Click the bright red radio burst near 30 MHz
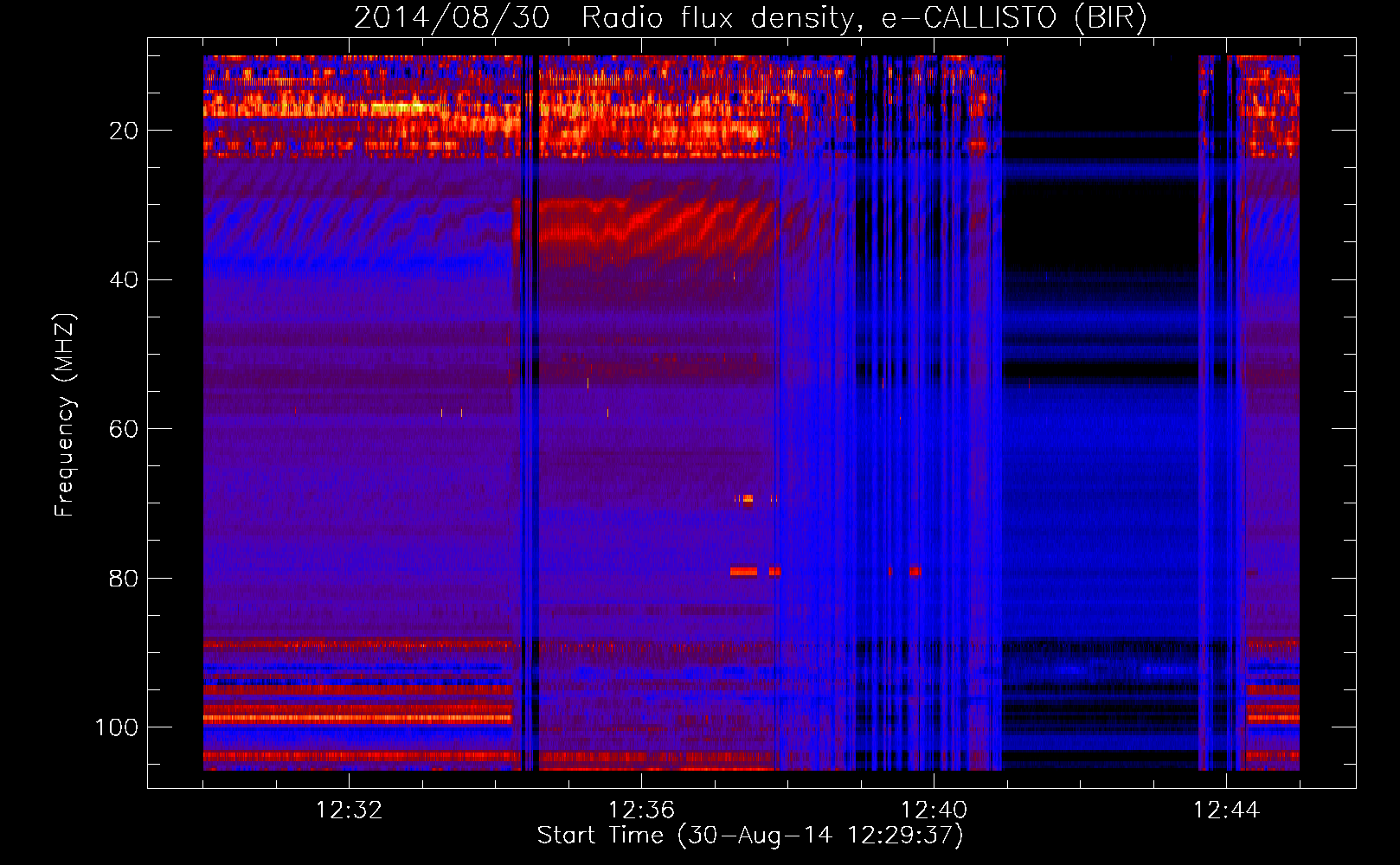 pos(645,227)
